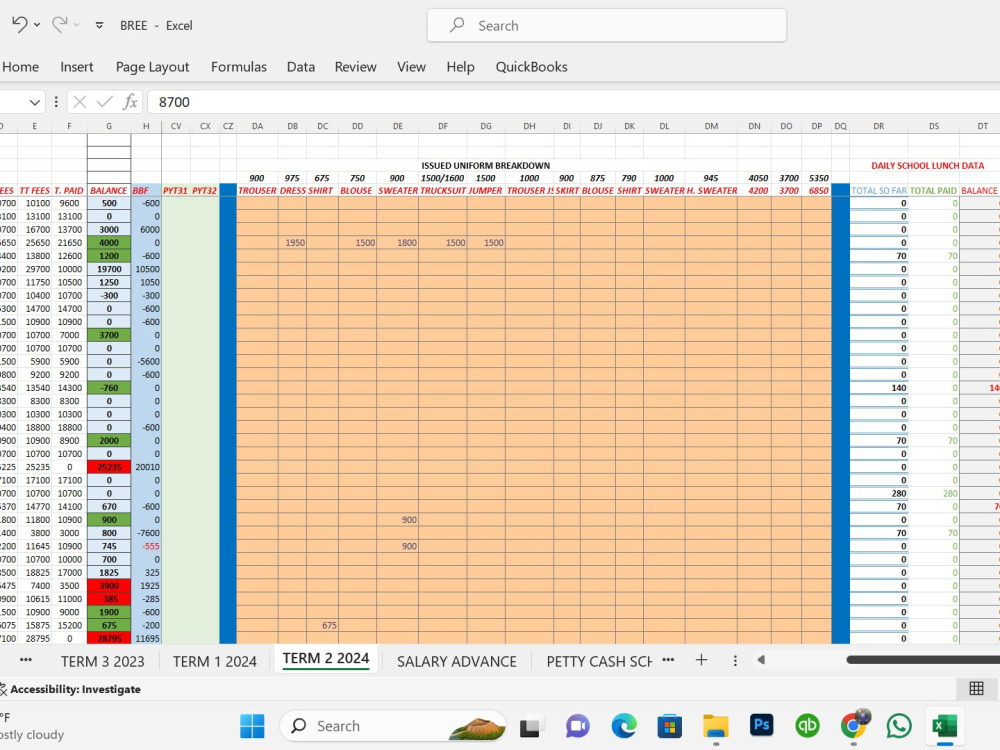The image size is (1000, 750).
Task: Click the BALANCE column heading cell
Action: tap(109, 191)
